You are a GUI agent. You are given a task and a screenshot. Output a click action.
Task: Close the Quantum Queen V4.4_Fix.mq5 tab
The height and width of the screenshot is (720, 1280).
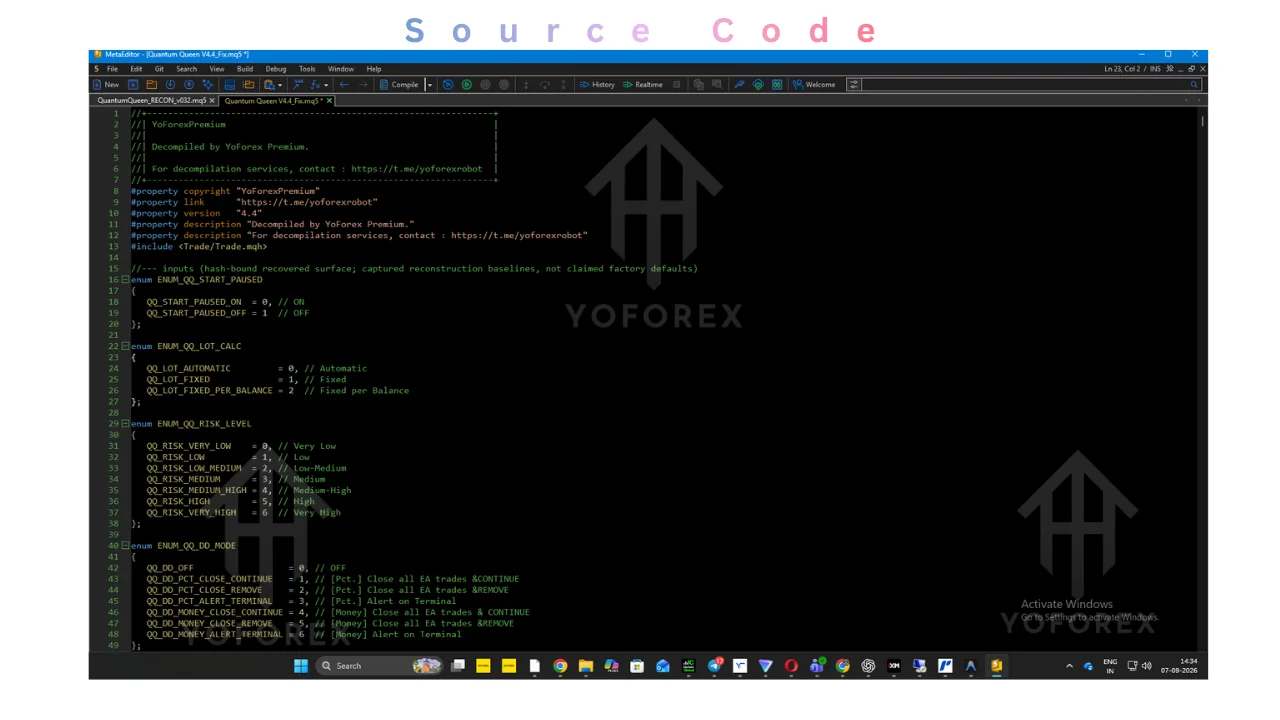329,100
